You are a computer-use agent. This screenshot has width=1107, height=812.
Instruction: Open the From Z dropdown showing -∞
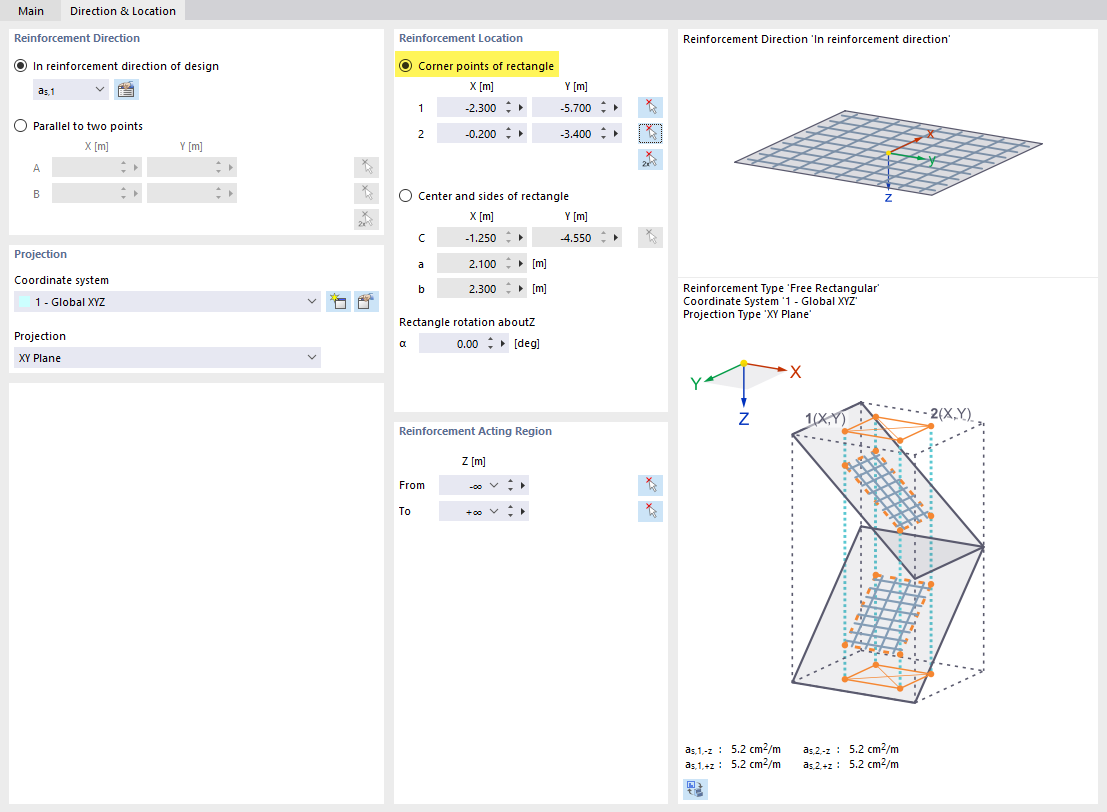tap(493, 486)
